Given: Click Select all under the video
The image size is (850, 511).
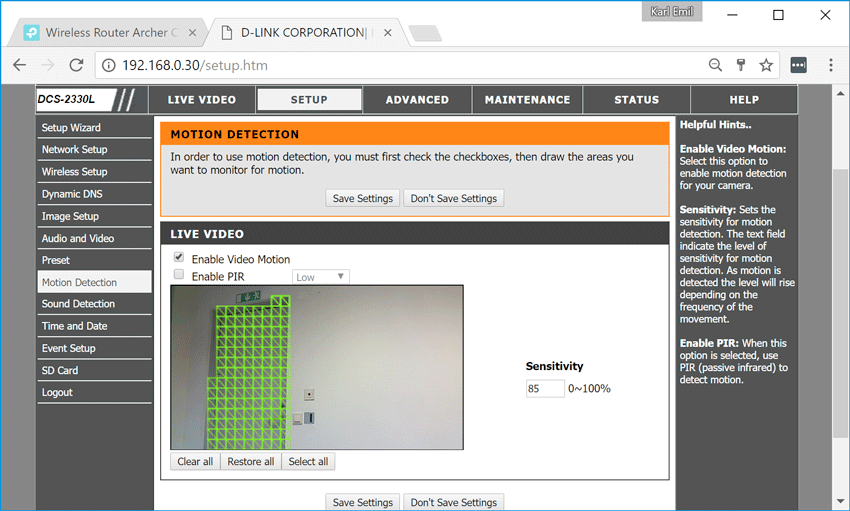Looking at the screenshot, I should point(308,462).
